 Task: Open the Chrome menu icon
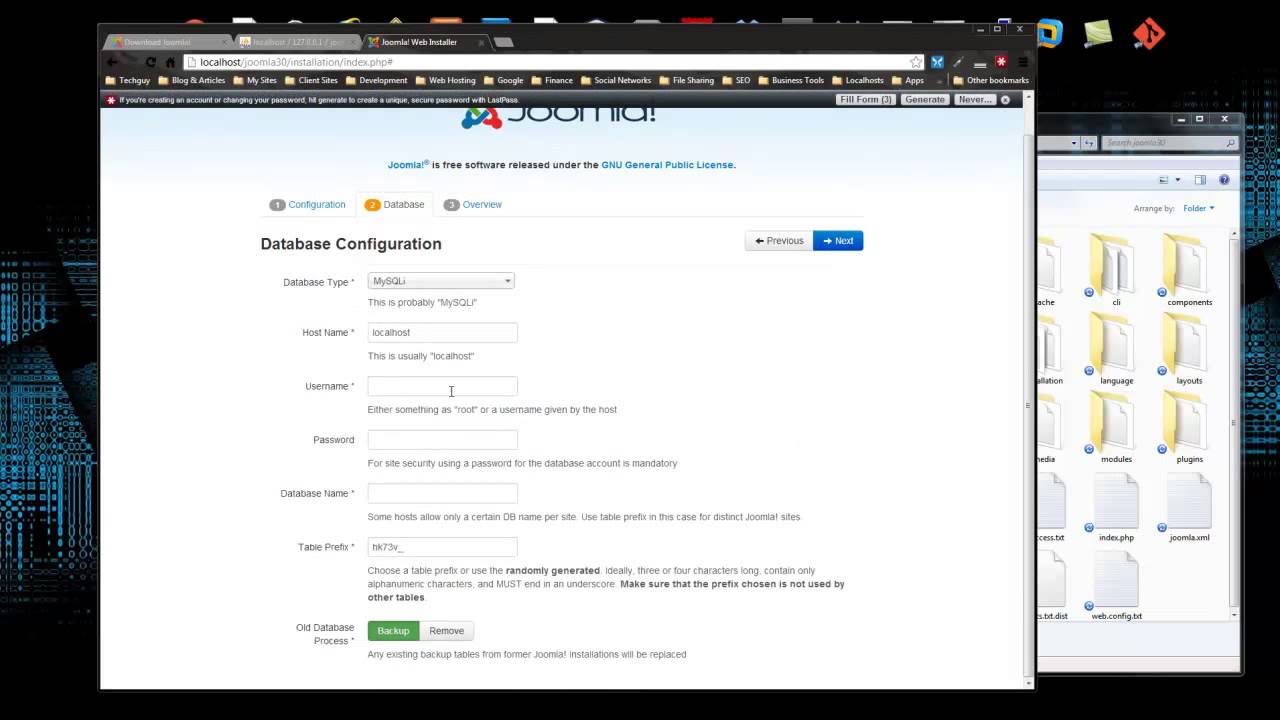[1022, 62]
